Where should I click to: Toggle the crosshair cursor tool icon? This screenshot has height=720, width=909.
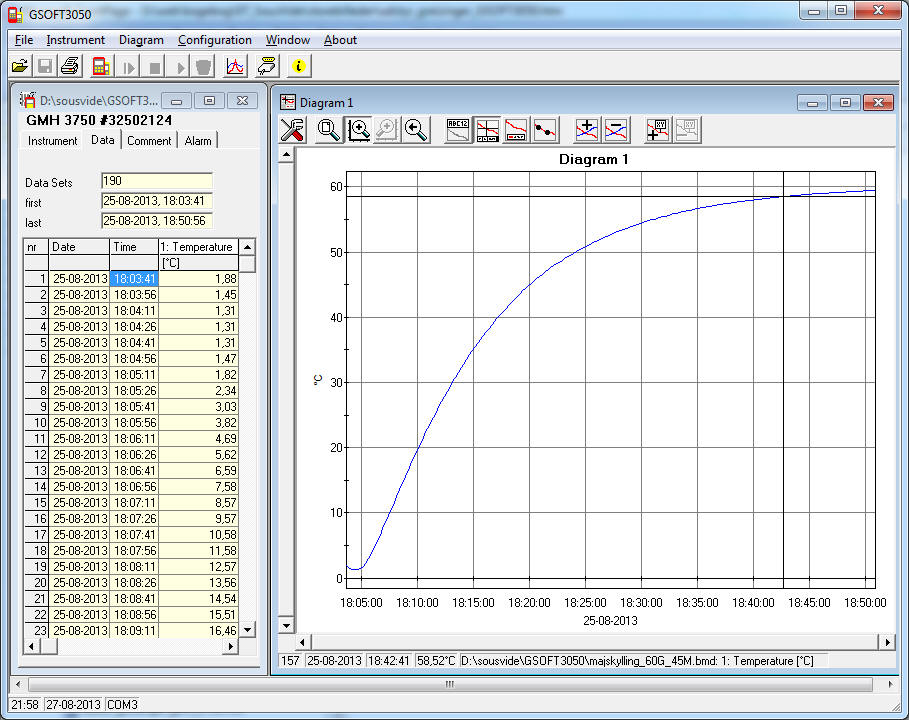(x=487, y=130)
